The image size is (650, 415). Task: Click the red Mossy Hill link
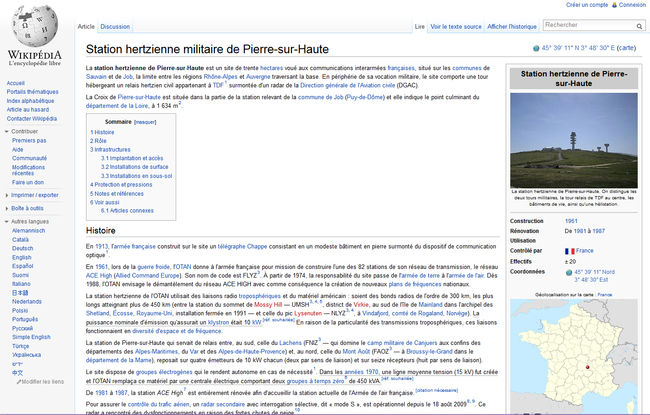tap(268, 305)
